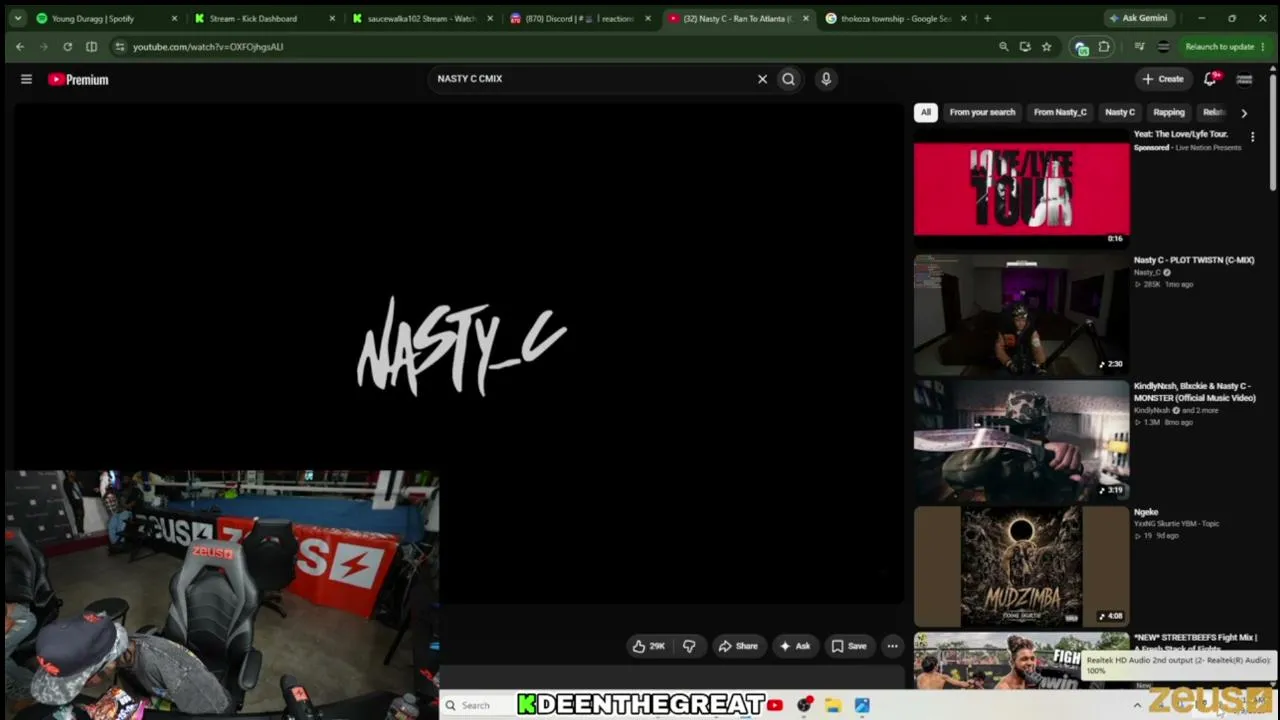Open Nasty C PLOT TWISTN thumbnail
This screenshot has width=1280, height=720.
pyautogui.click(x=1021, y=315)
